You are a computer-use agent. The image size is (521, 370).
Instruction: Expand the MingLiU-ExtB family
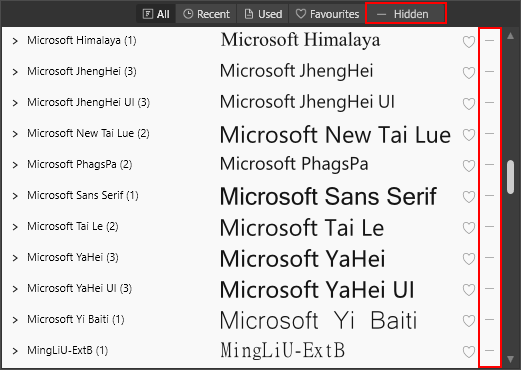pos(15,351)
